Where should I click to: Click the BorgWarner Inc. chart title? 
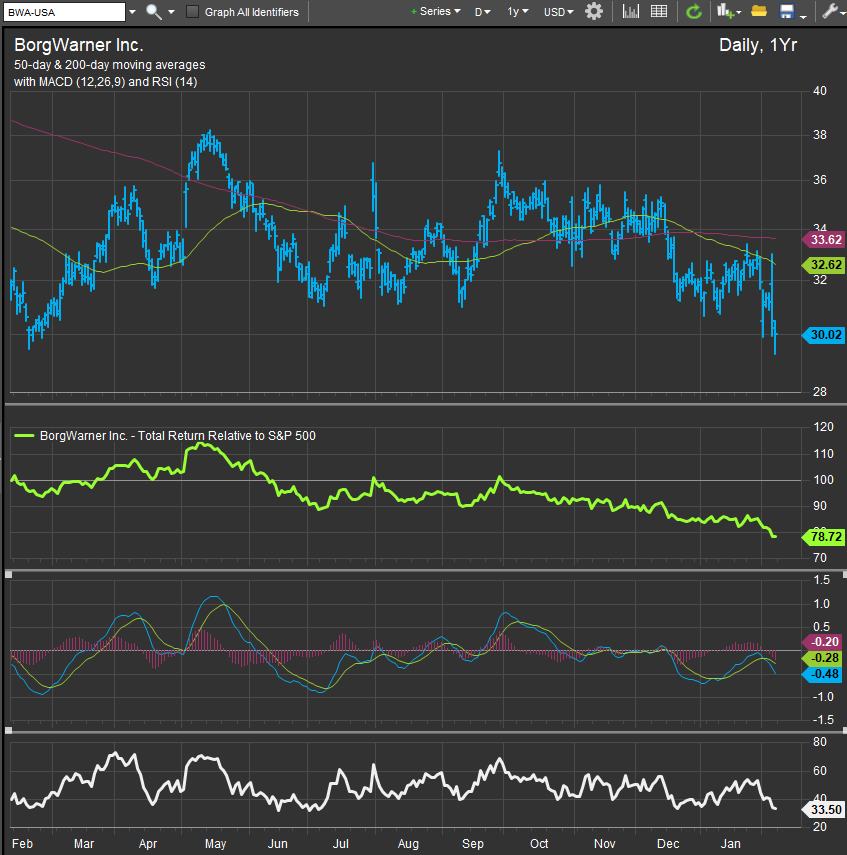pyautogui.click(x=79, y=45)
